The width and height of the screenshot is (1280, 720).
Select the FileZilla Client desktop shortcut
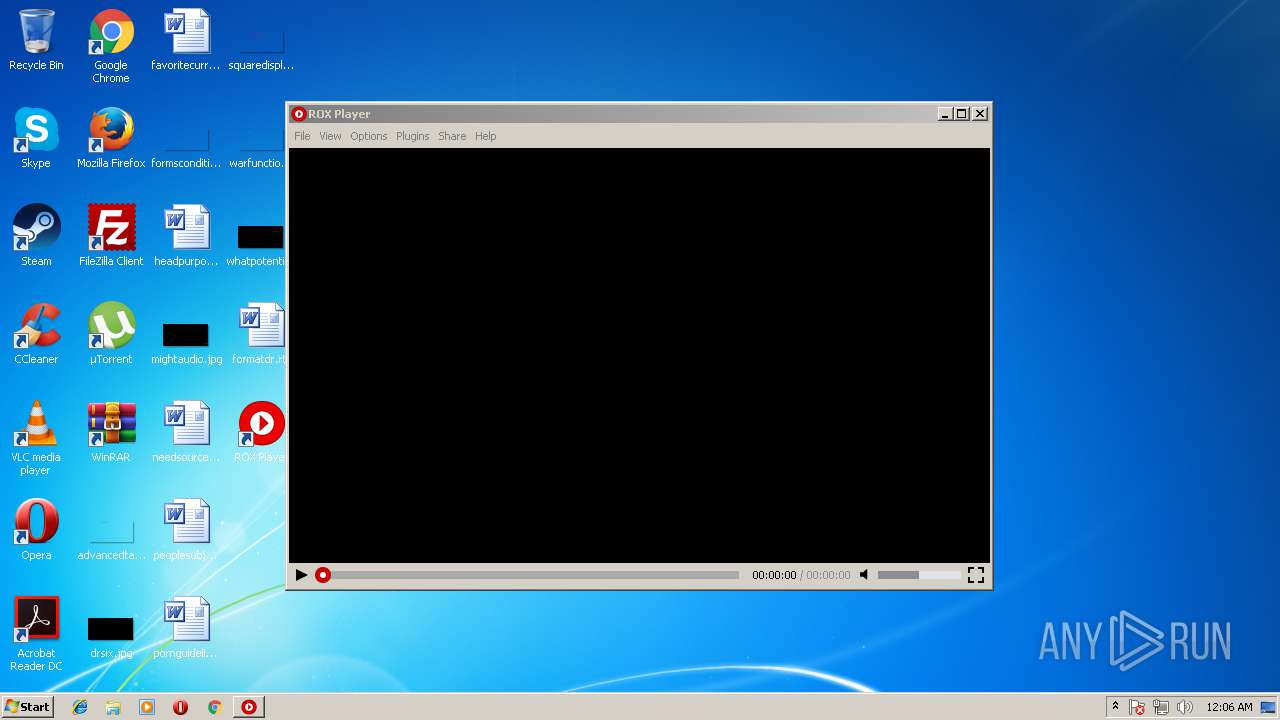point(111,236)
